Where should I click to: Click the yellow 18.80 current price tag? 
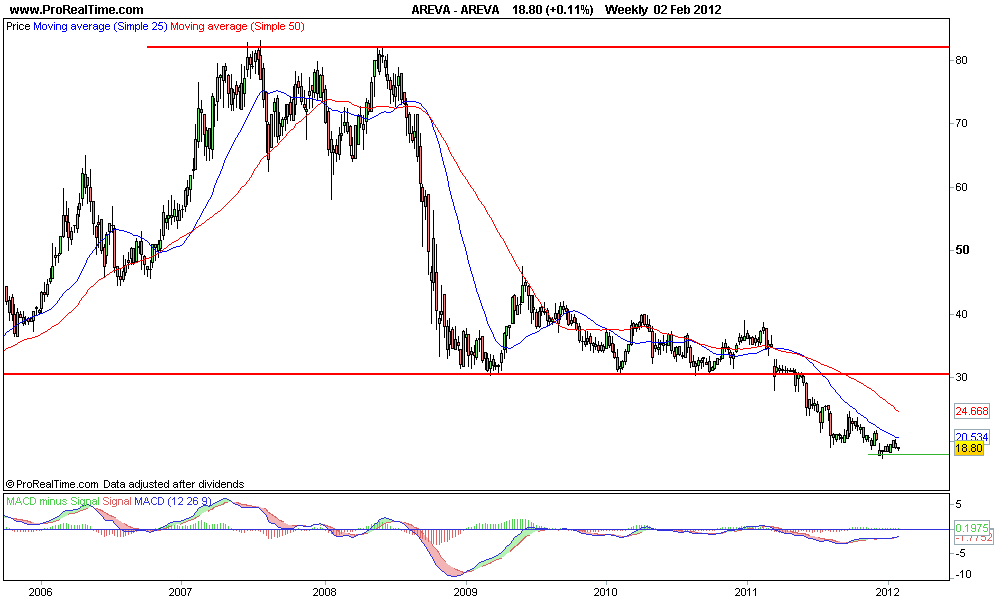pos(970,448)
